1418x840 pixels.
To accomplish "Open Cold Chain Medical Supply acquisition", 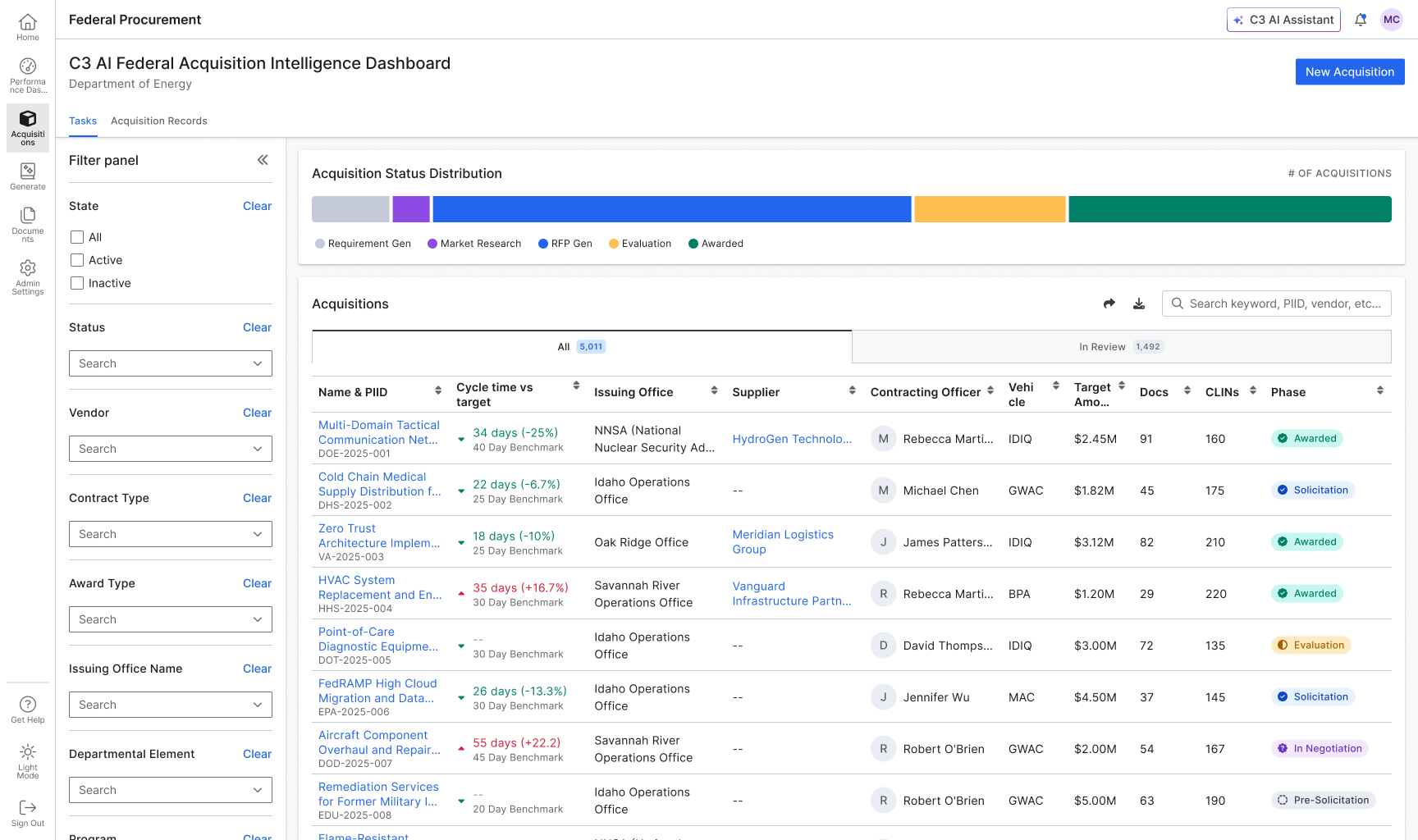I will [x=379, y=484].
